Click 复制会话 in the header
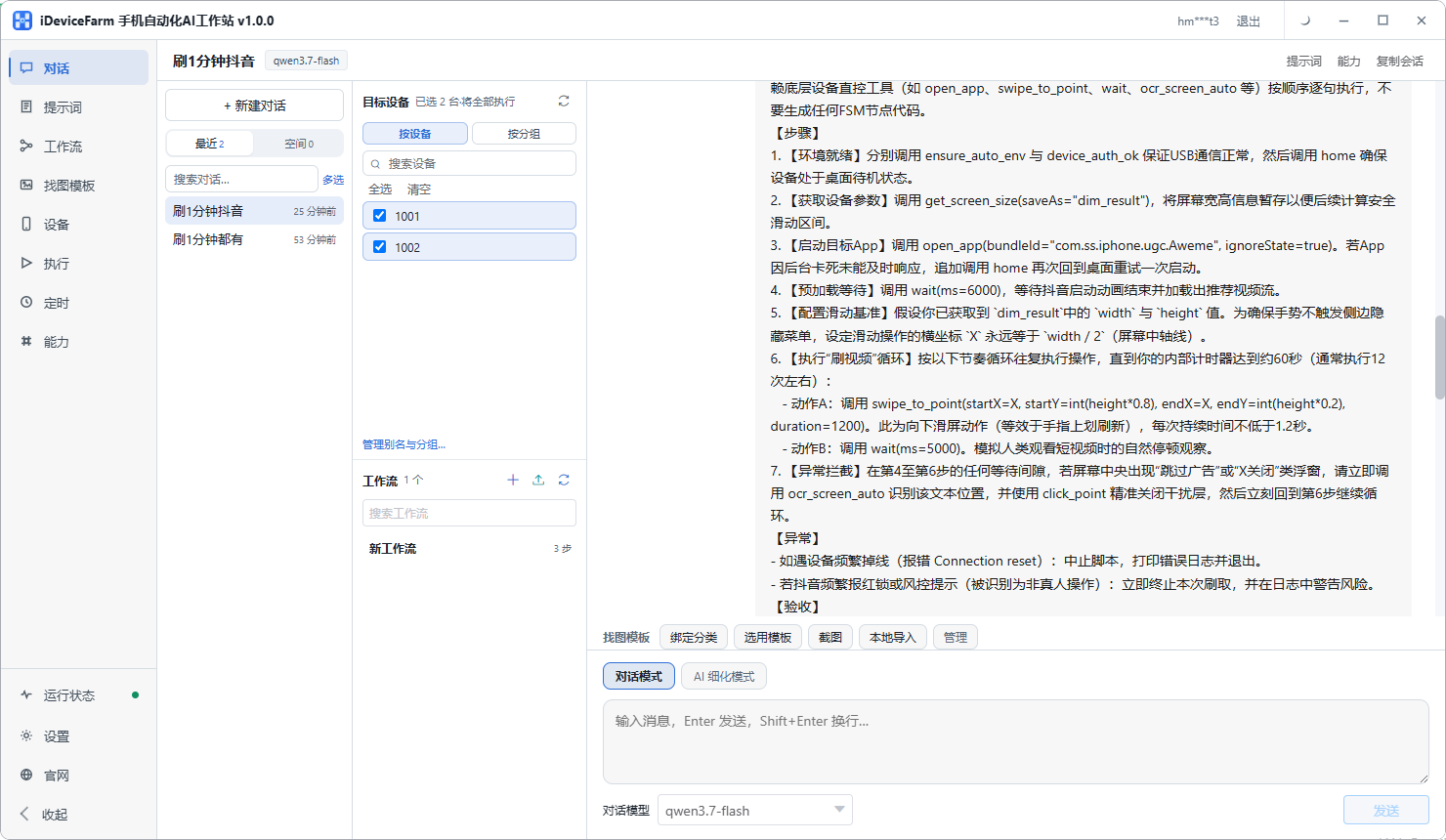The image size is (1446, 840). [x=1400, y=61]
